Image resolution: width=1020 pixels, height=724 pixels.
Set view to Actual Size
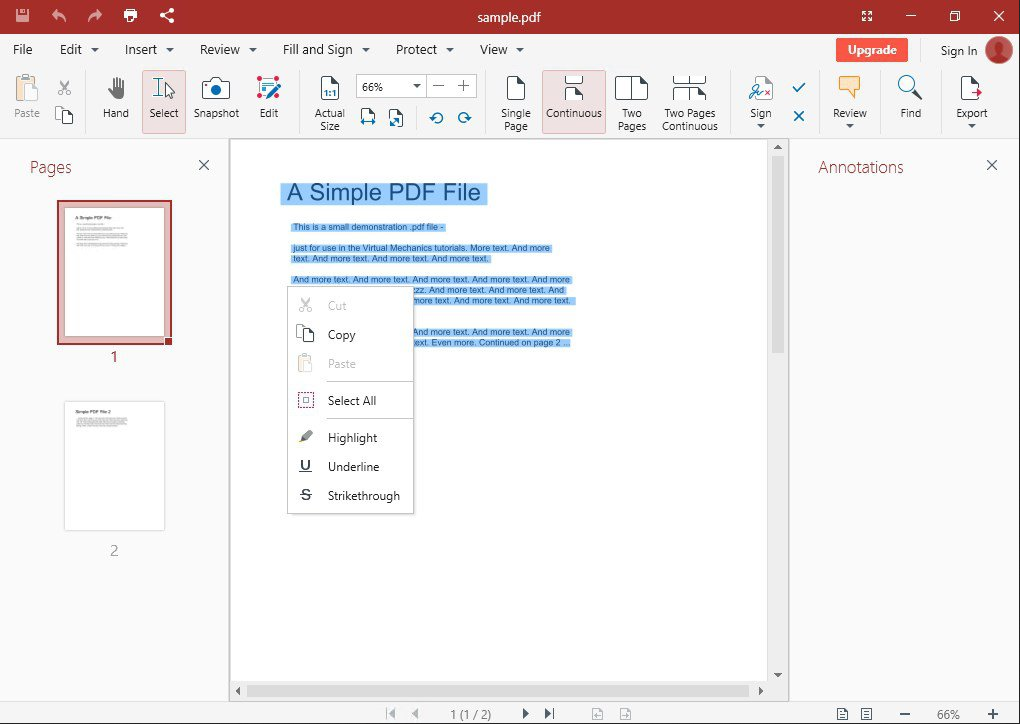330,102
